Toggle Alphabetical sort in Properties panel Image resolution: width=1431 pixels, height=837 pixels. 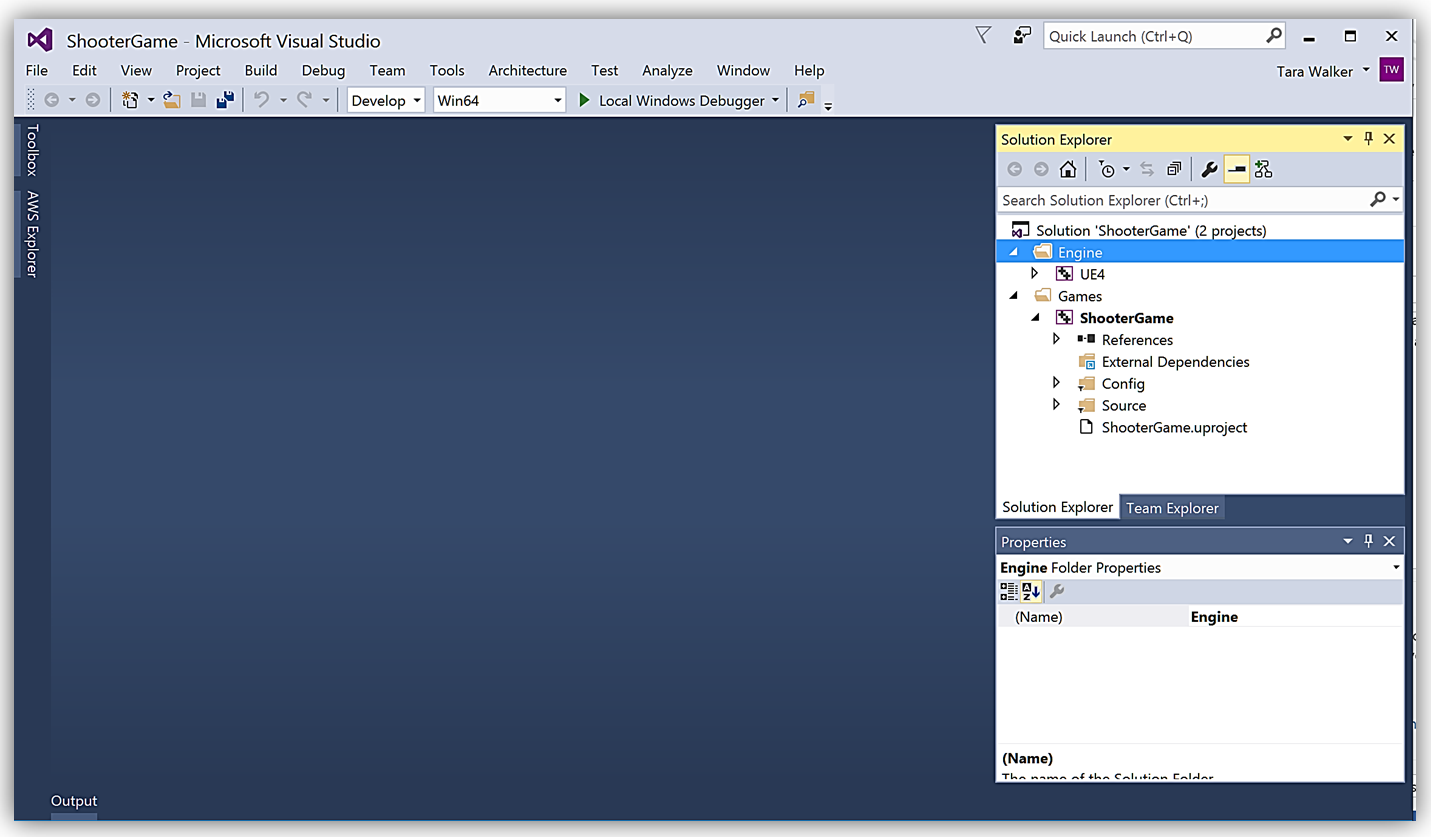point(1031,592)
